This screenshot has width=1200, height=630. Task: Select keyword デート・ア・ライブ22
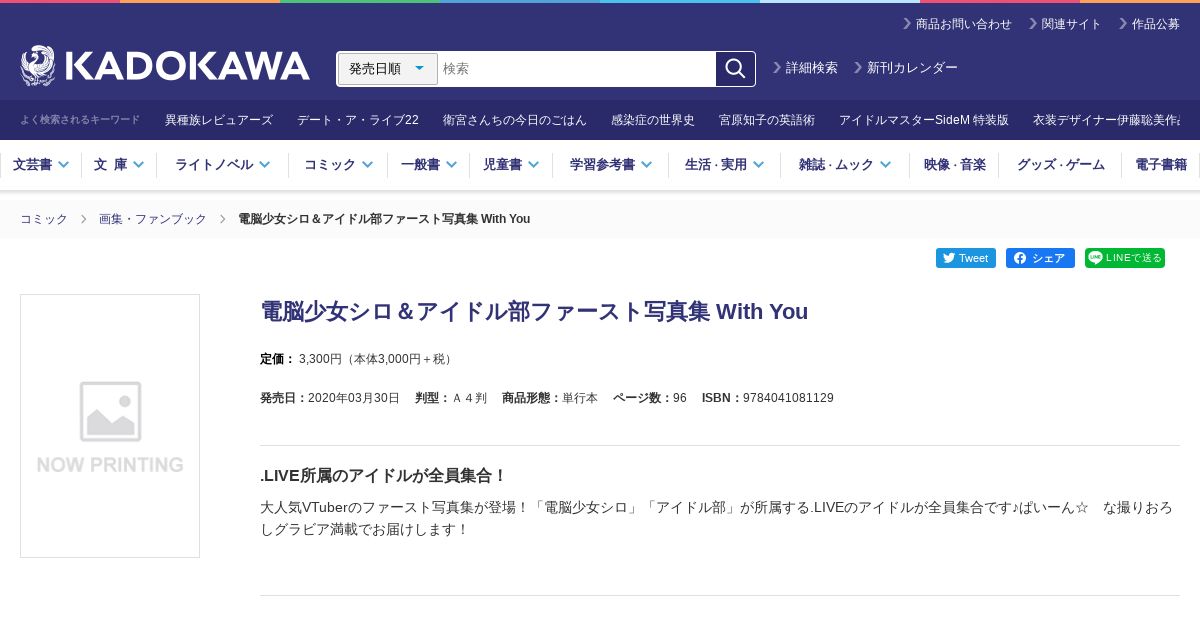[358, 120]
